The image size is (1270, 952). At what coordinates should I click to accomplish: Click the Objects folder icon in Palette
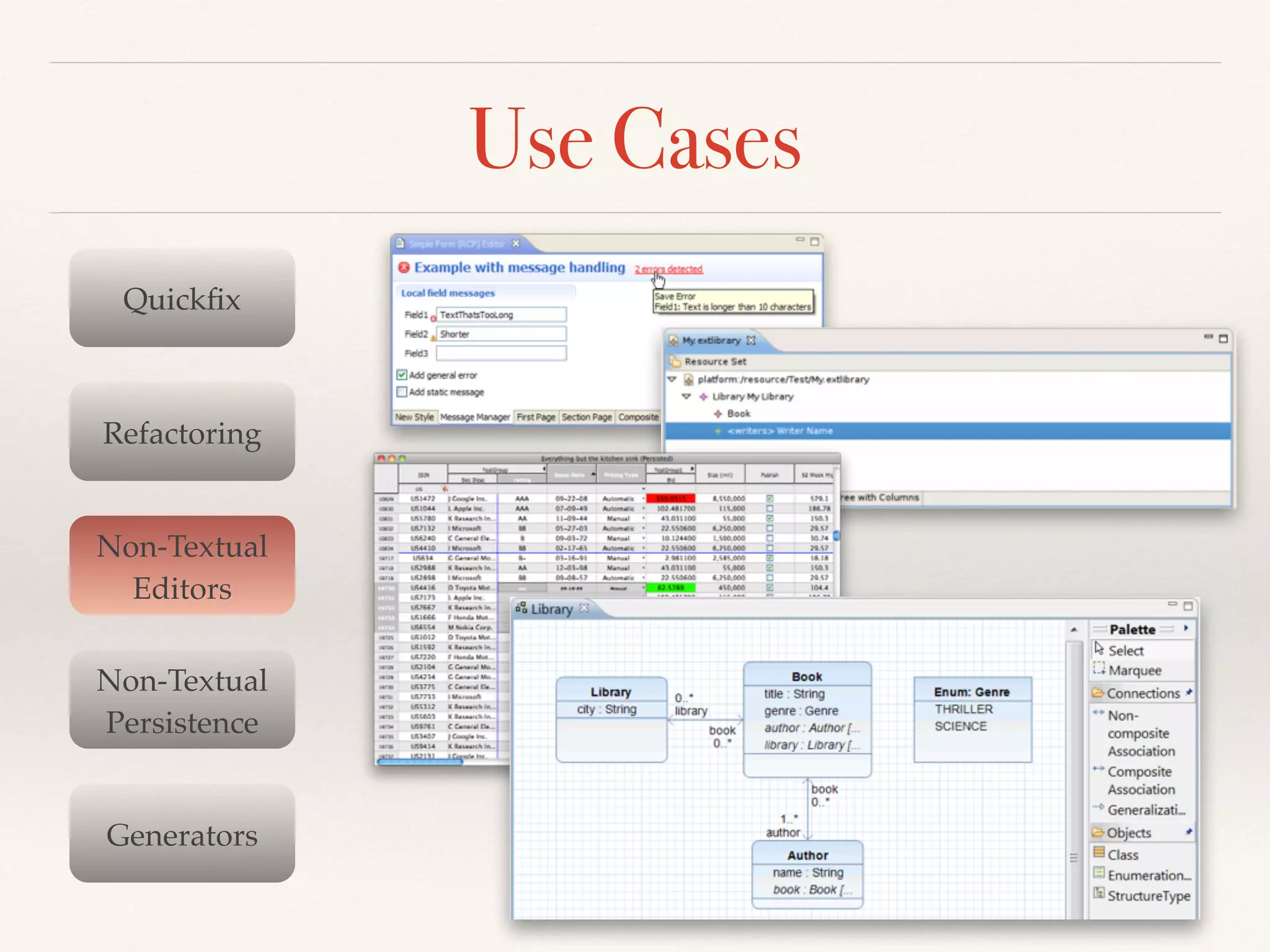click(x=1098, y=832)
